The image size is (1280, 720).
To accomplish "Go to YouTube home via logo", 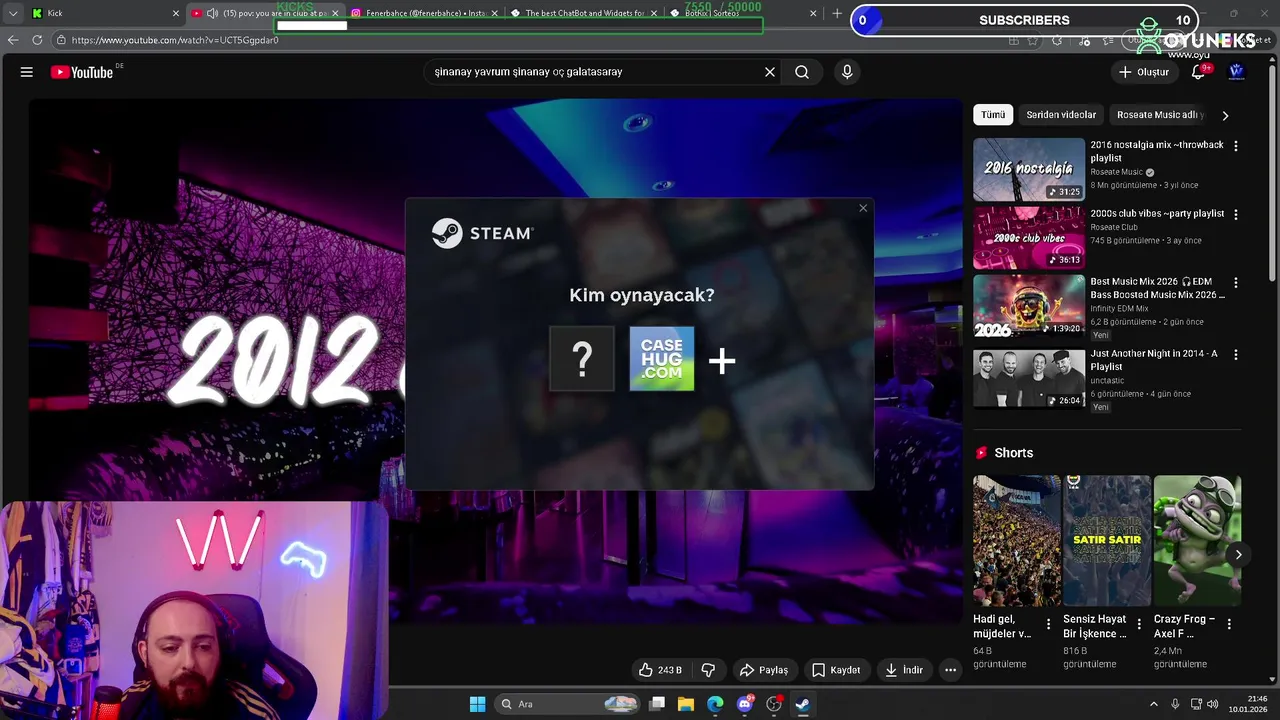I will click(x=82, y=72).
